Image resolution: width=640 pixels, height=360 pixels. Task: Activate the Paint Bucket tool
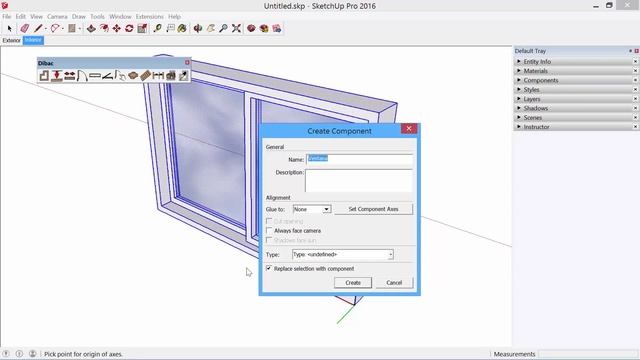pos(182,28)
